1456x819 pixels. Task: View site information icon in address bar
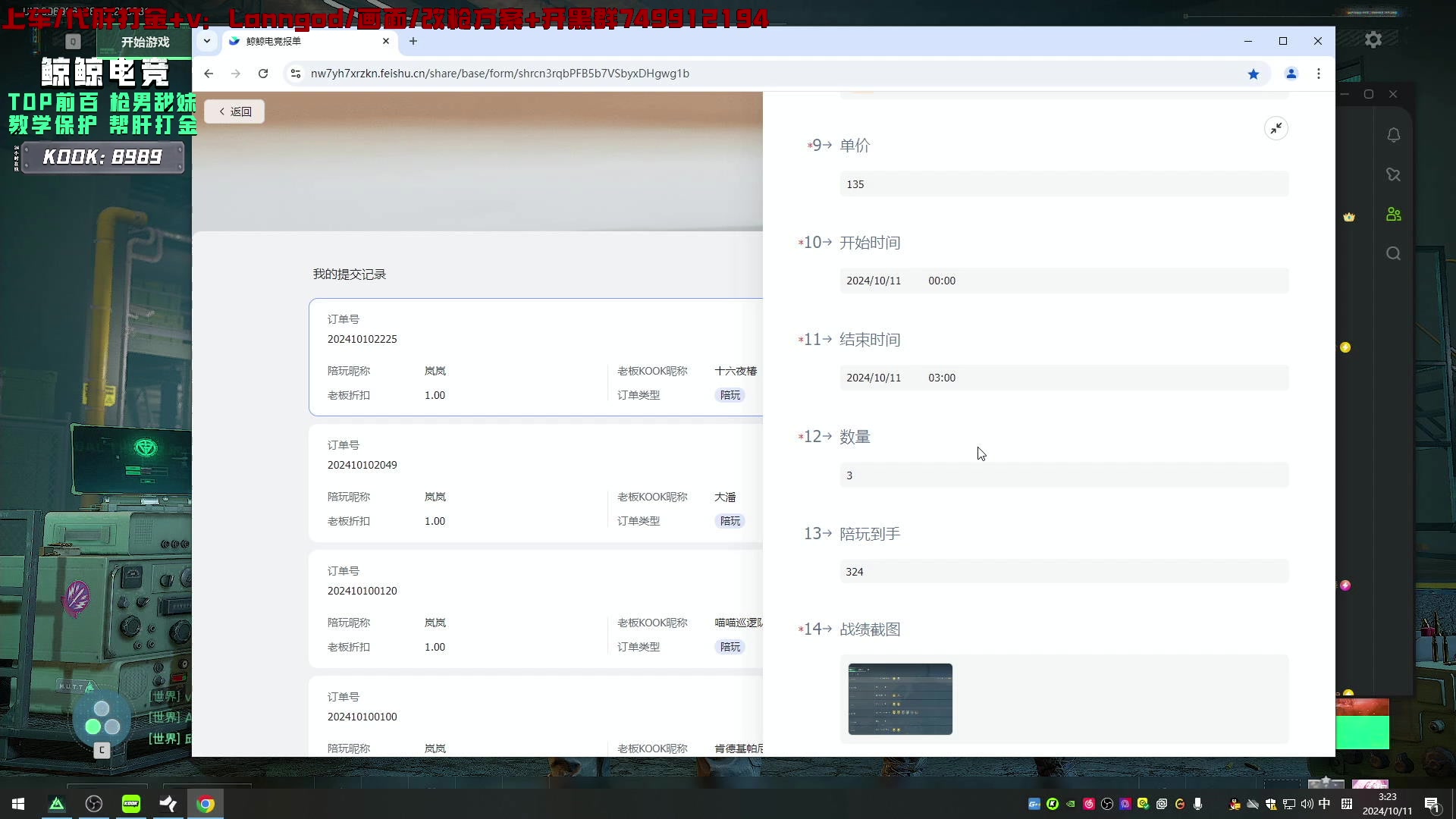296,74
